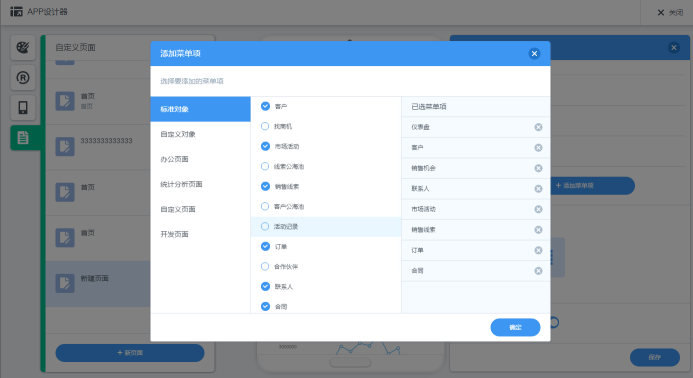Check the 活动记录 checkbox

coord(265,226)
